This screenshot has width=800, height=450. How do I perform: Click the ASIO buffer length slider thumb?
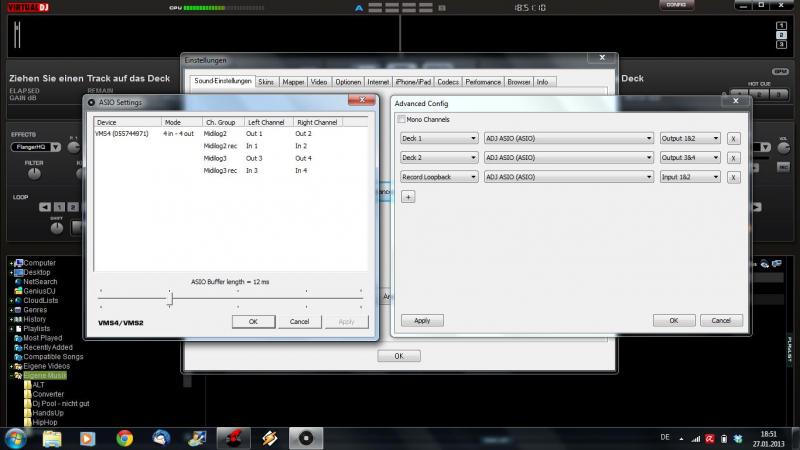(170, 298)
